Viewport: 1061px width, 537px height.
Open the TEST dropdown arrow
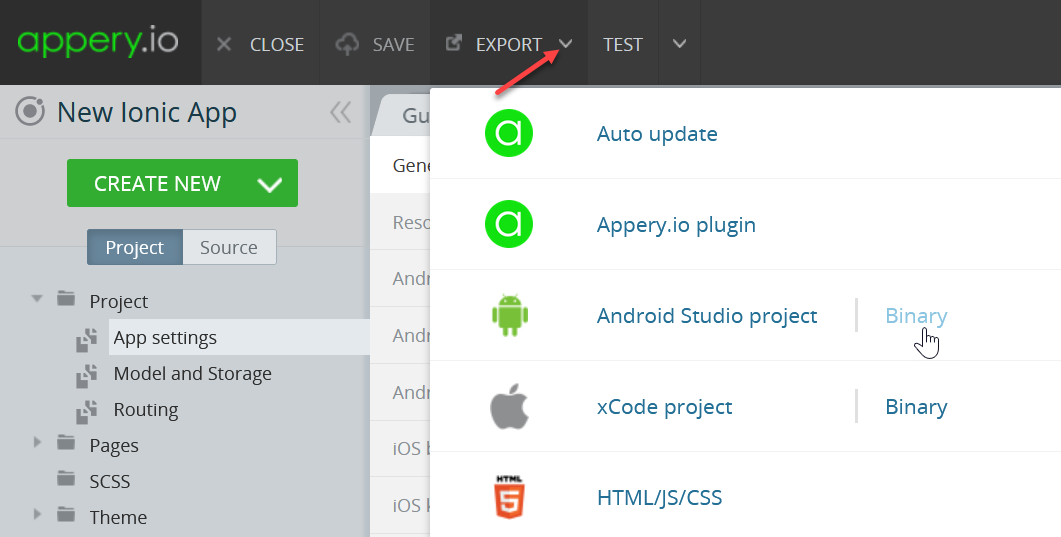click(x=679, y=44)
